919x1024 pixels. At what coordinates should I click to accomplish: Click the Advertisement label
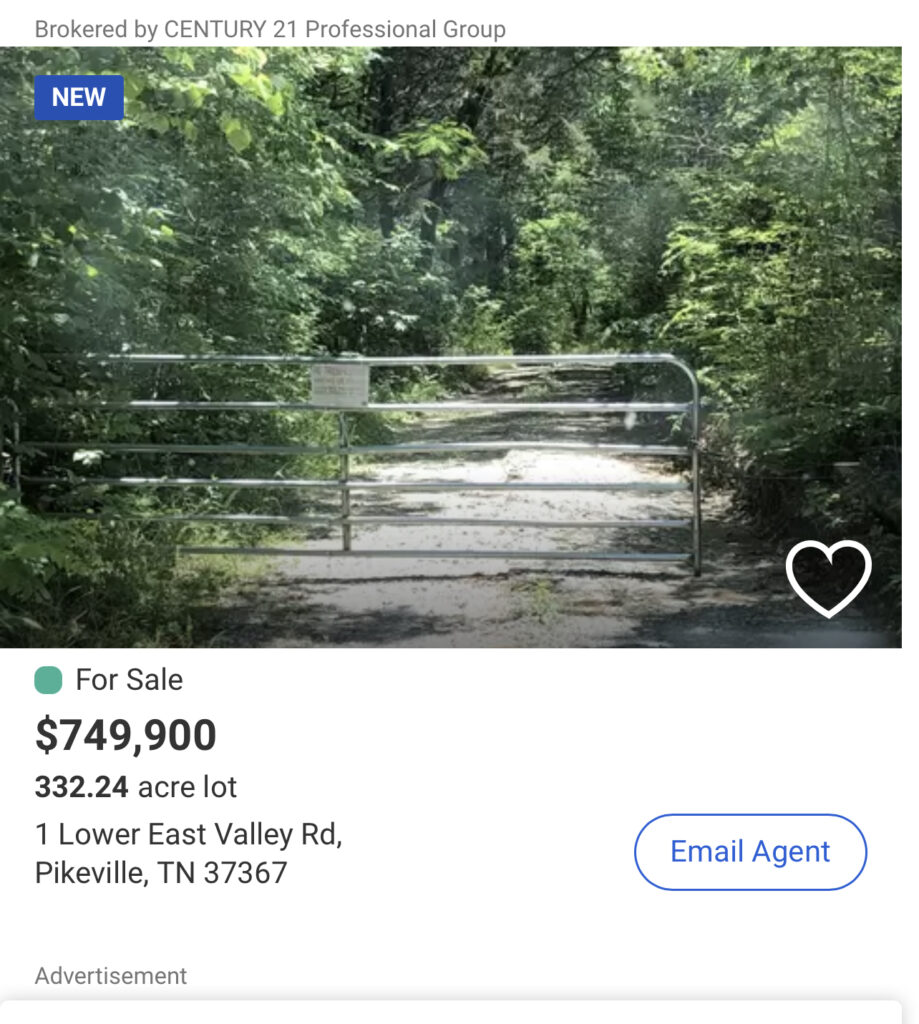111,975
